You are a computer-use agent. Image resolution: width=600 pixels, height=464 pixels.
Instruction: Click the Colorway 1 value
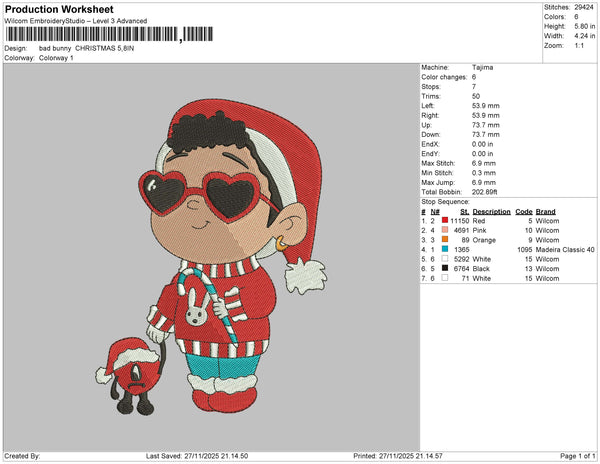pos(56,58)
